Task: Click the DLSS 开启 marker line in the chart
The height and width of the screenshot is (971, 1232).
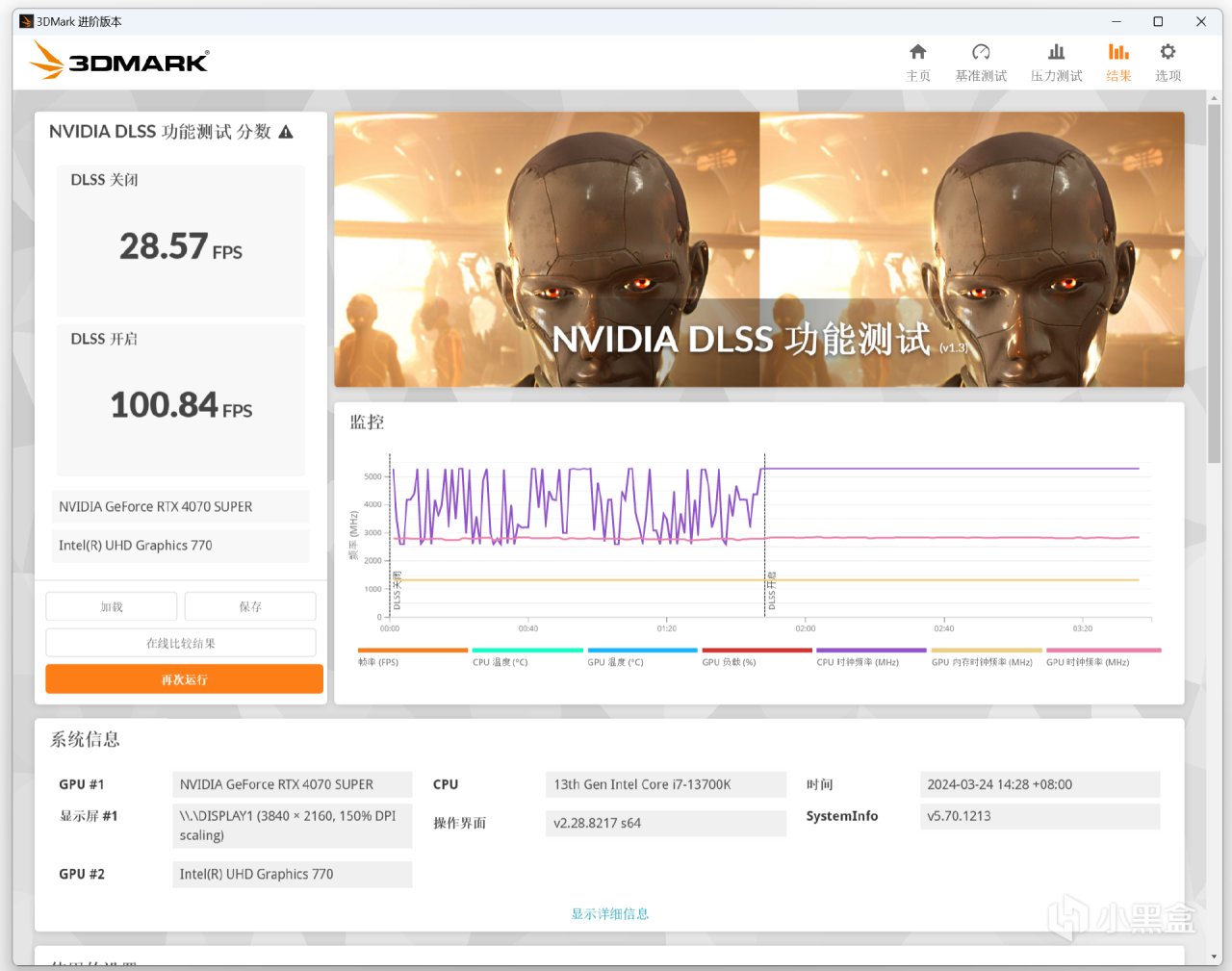Action: point(764,535)
